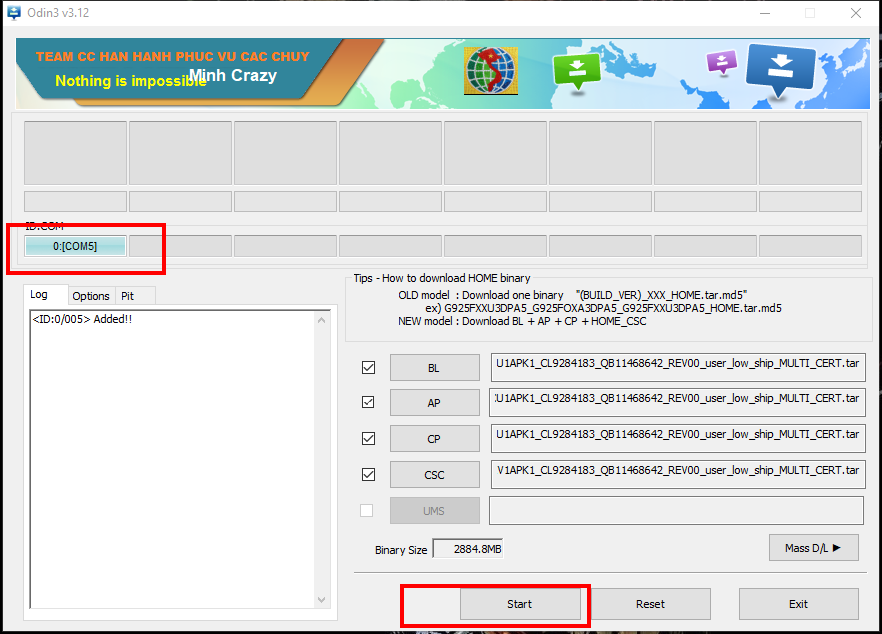
Task: Select the 0:[COM5] device port box
Action: 75,246
